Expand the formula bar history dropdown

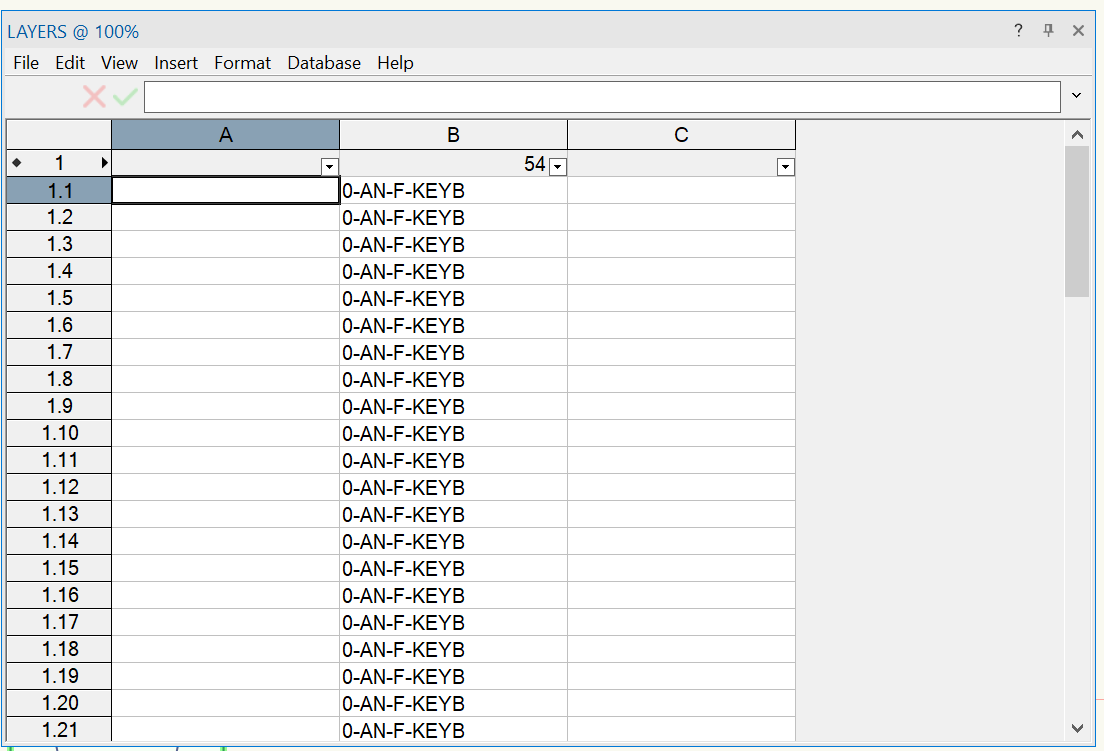1076,96
